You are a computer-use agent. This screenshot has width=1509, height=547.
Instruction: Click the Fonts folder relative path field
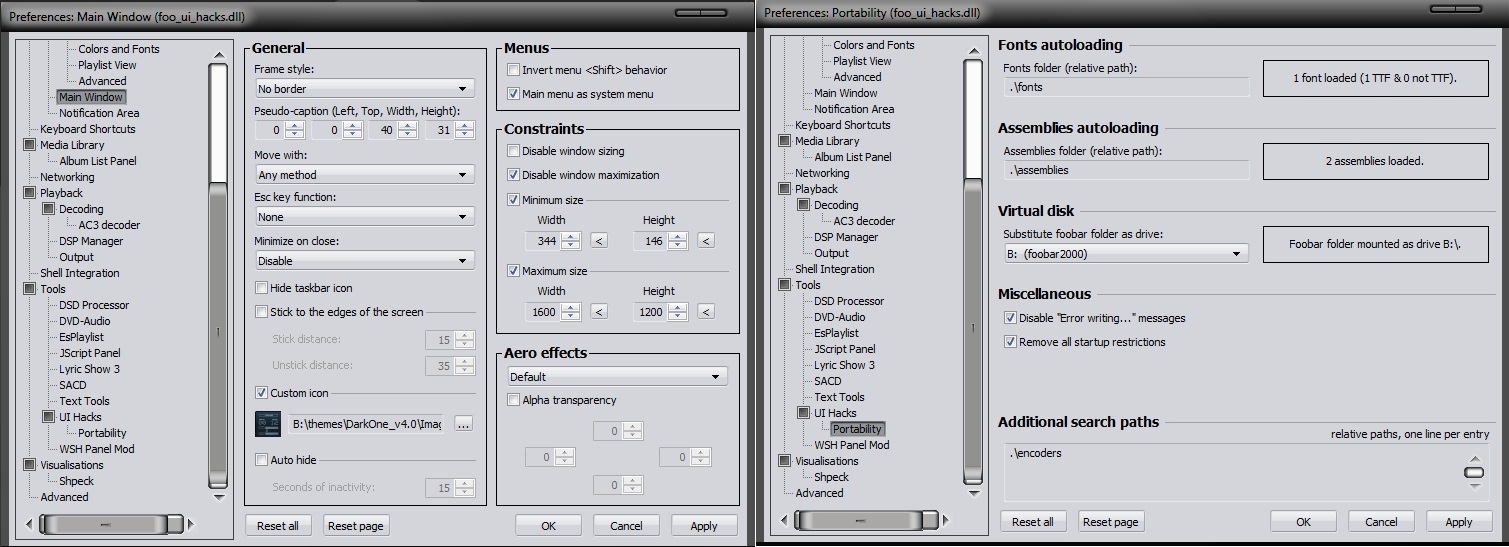click(1125, 87)
